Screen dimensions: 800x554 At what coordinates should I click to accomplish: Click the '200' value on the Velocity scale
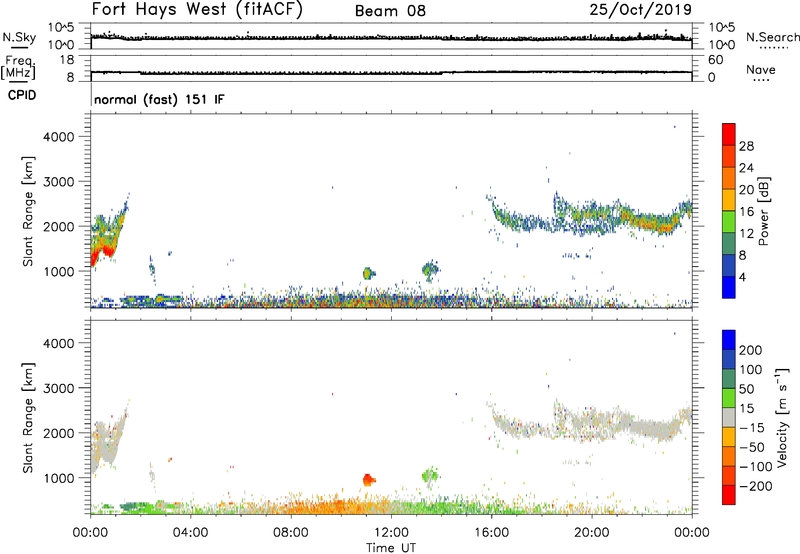pyautogui.click(x=751, y=350)
